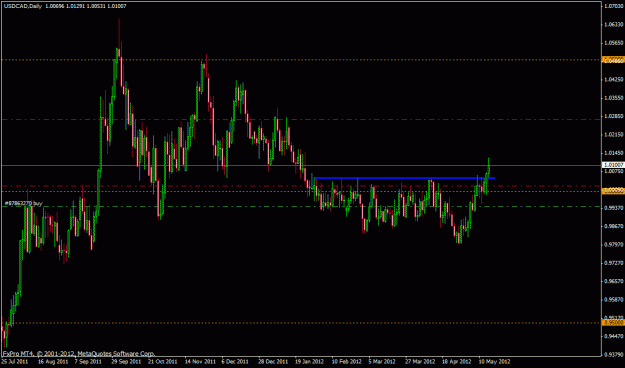
Task: Click the 1.06330 price axis label
Action: [x=614, y=25]
